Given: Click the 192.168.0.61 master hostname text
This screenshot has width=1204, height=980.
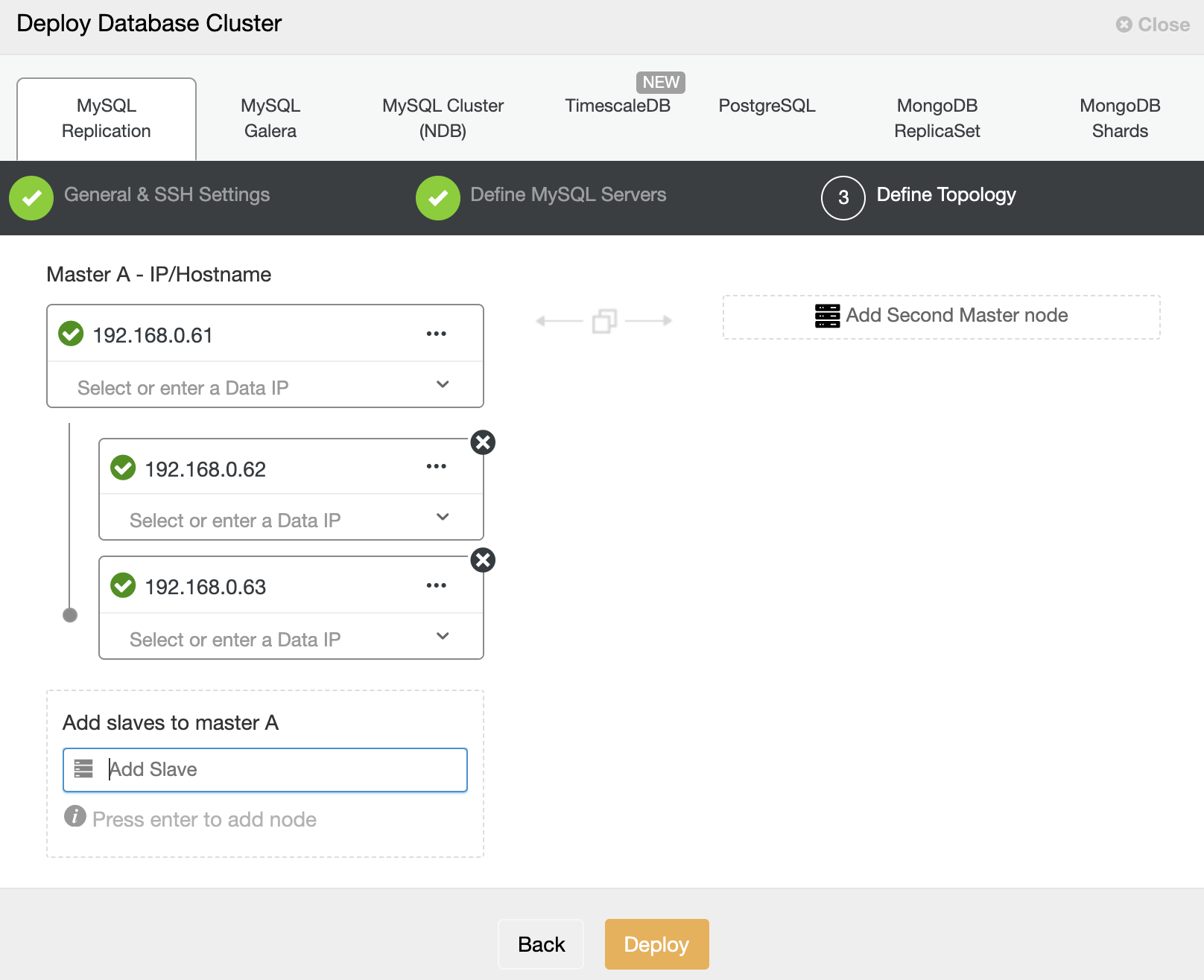Looking at the screenshot, I should 153,336.
